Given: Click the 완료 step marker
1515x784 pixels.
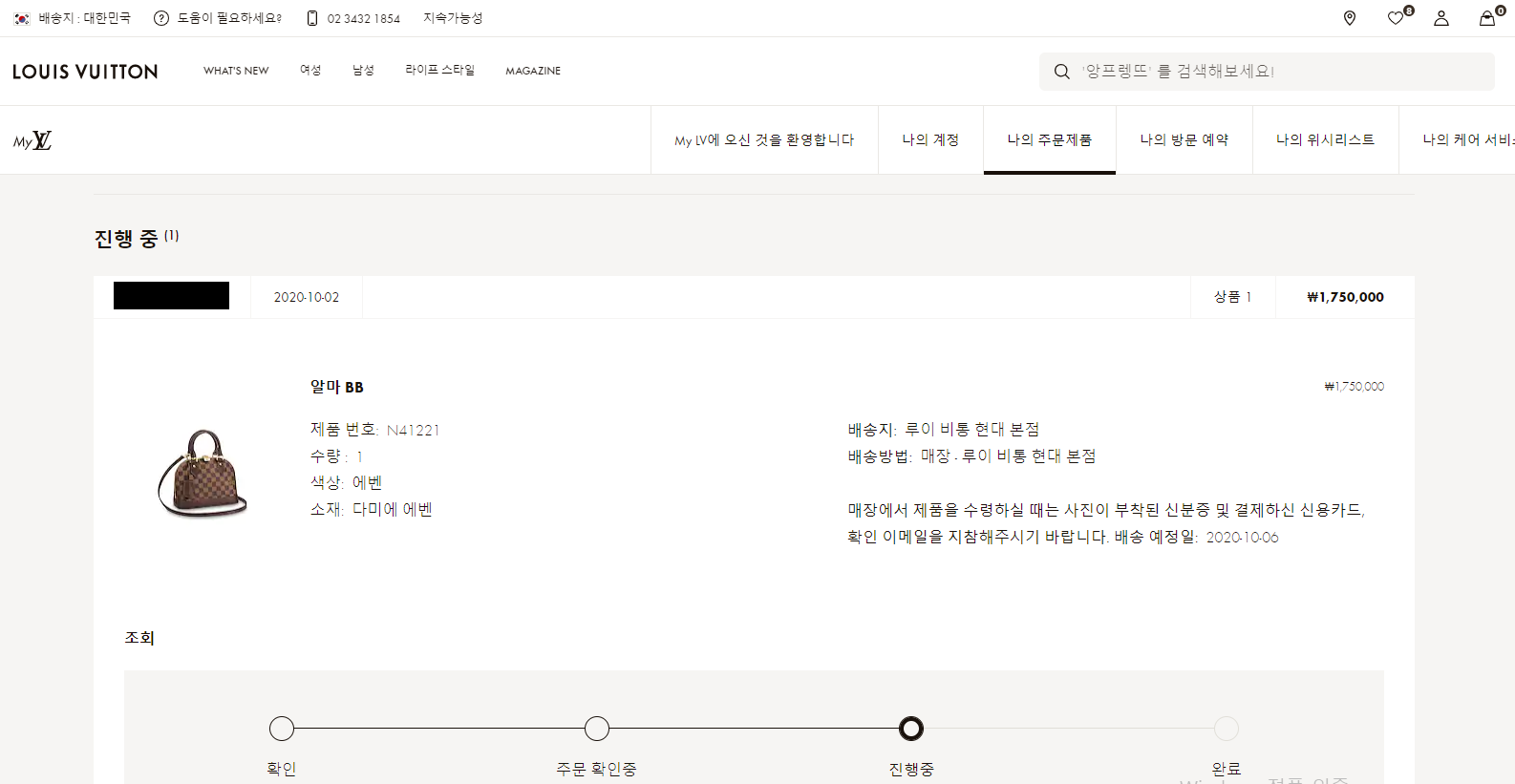Looking at the screenshot, I should [1227, 729].
